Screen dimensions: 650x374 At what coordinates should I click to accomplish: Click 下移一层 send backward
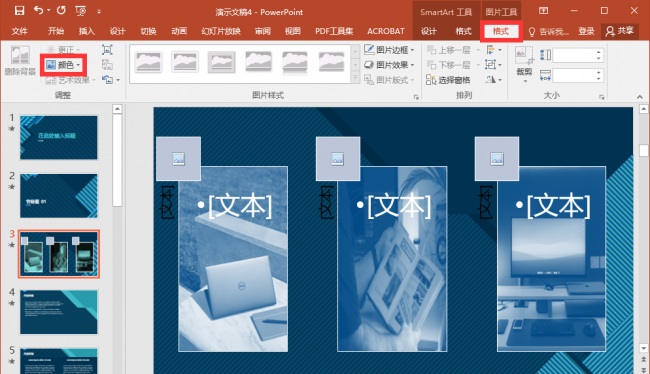point(449,65)
